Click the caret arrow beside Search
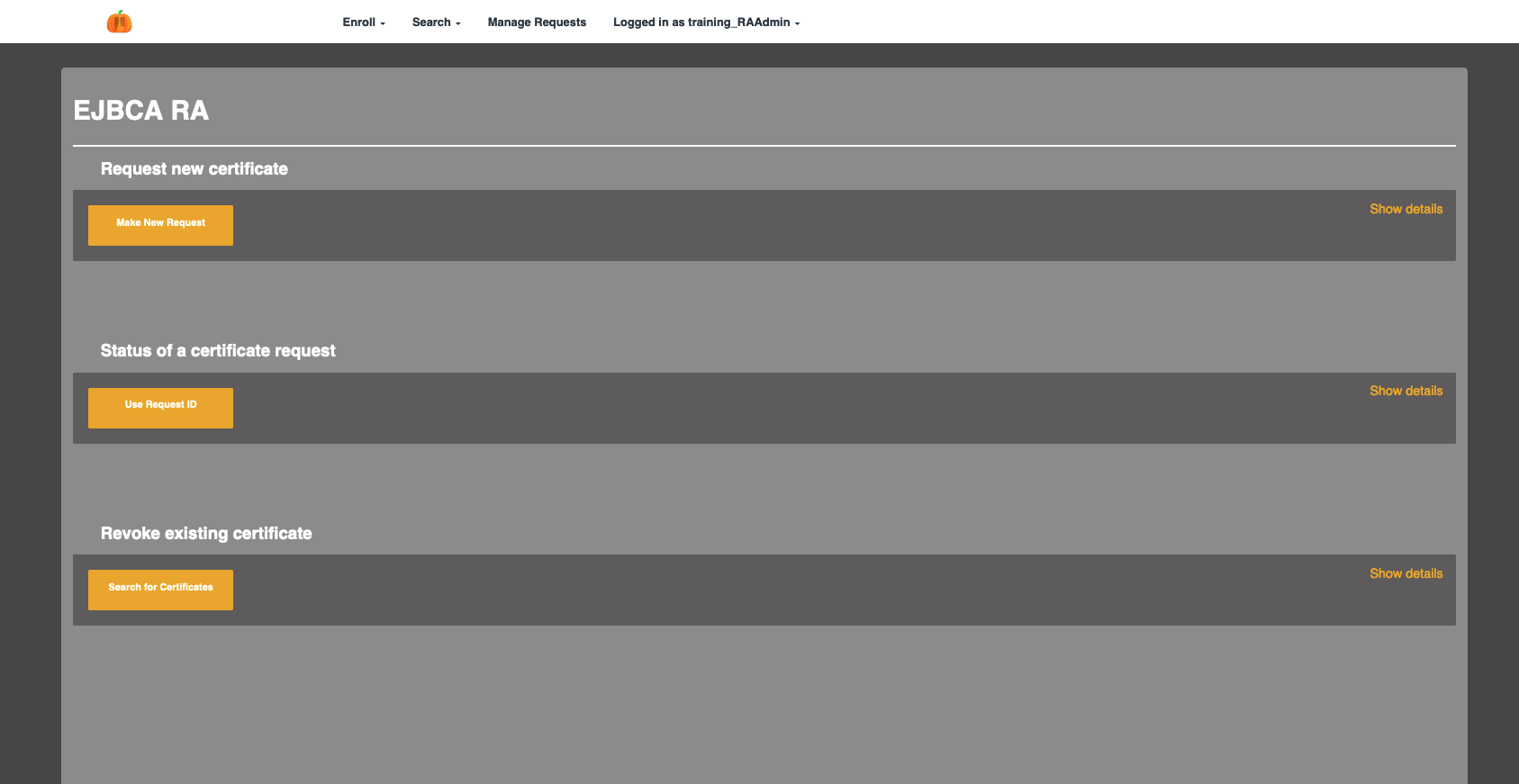Image resolution: width=1519 pixels, height=784 pixels. click(458, 23)
